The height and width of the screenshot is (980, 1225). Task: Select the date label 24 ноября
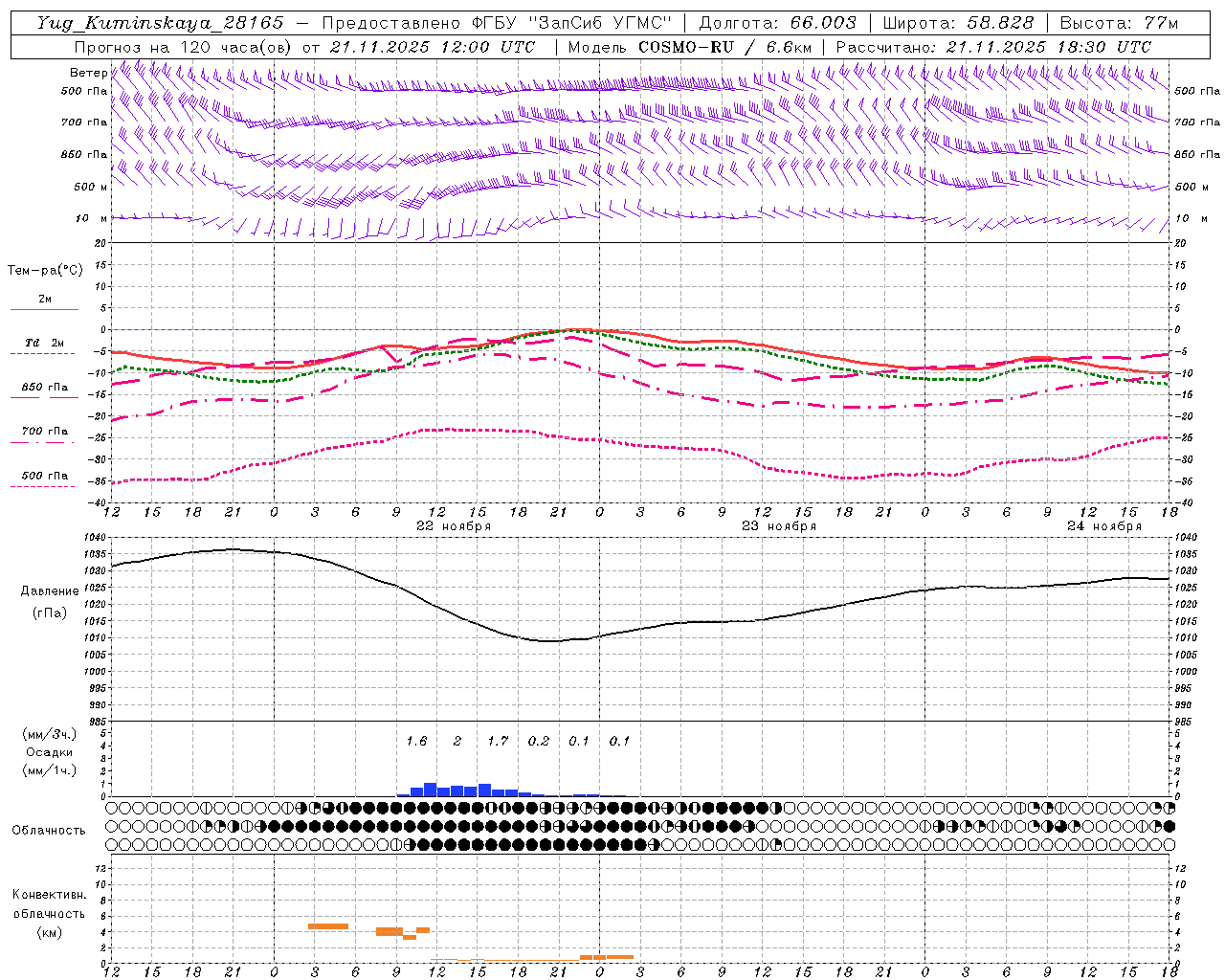pyautogui.click(x=1104, y=526)
